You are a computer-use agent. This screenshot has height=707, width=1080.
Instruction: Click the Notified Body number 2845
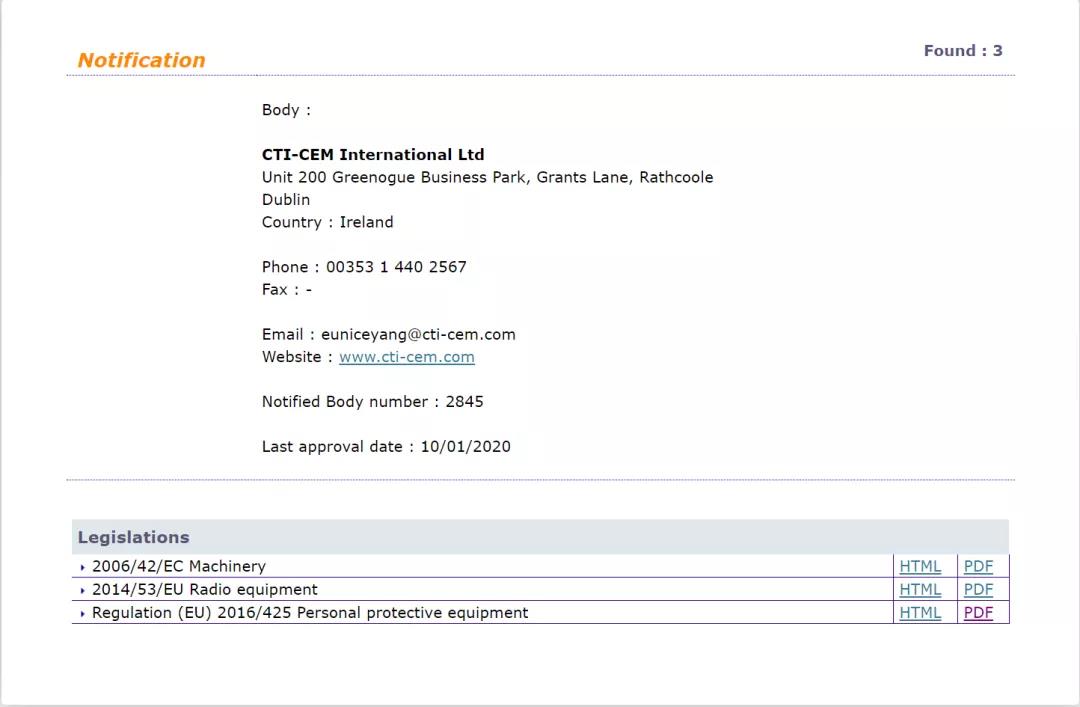[463, 402]
